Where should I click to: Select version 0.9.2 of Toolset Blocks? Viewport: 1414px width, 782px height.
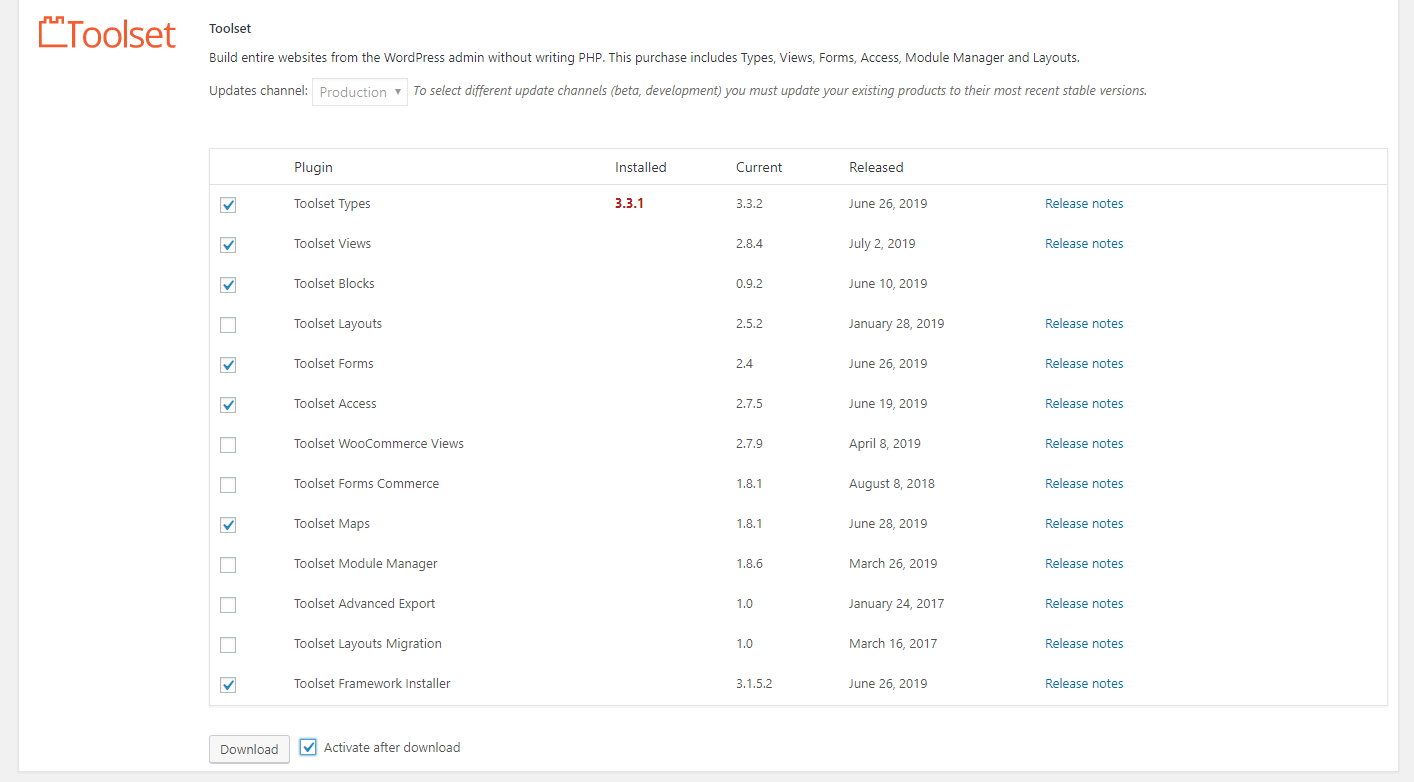pos(749,284)
